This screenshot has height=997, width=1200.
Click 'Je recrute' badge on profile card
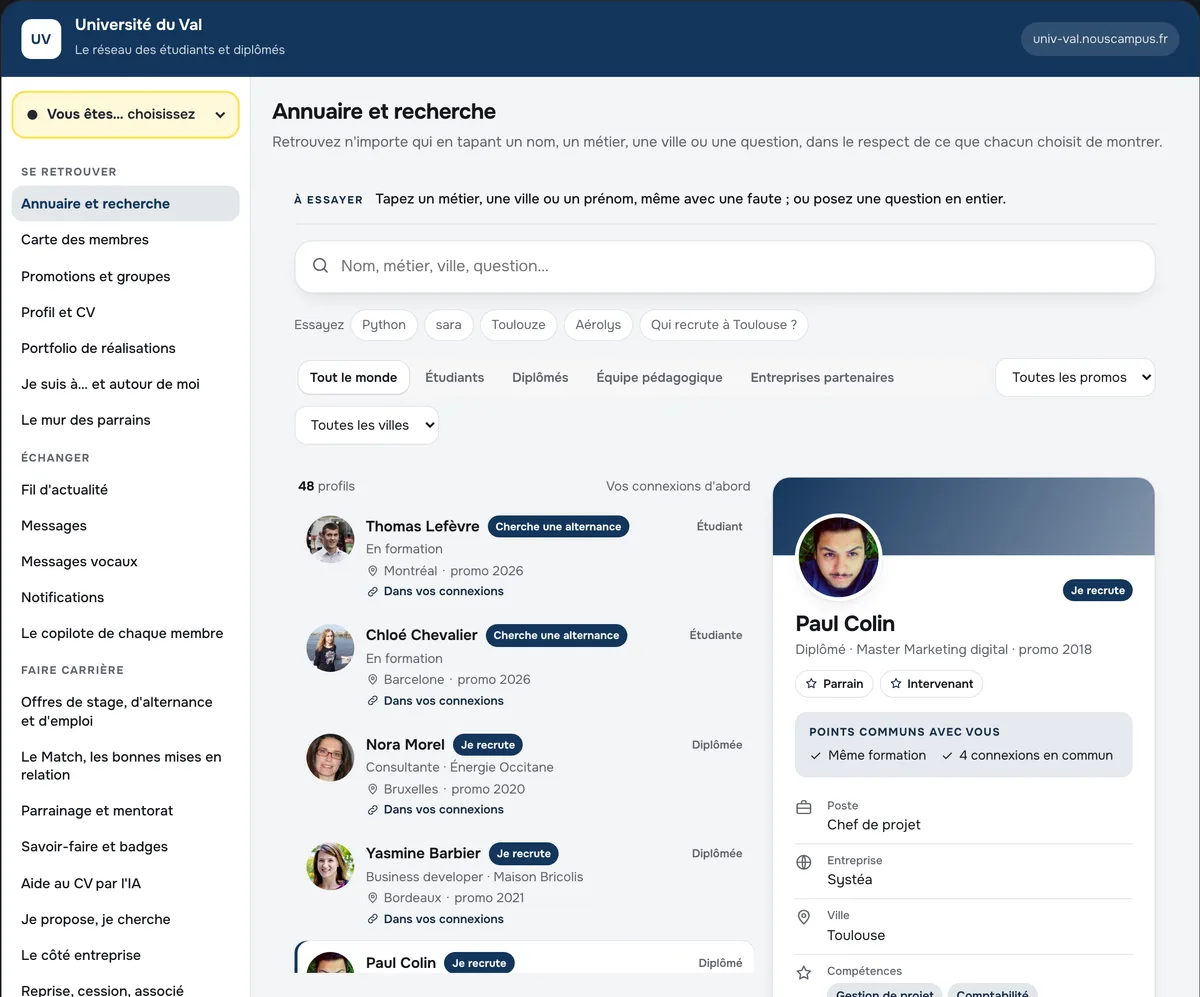[x=1098, y=591]
